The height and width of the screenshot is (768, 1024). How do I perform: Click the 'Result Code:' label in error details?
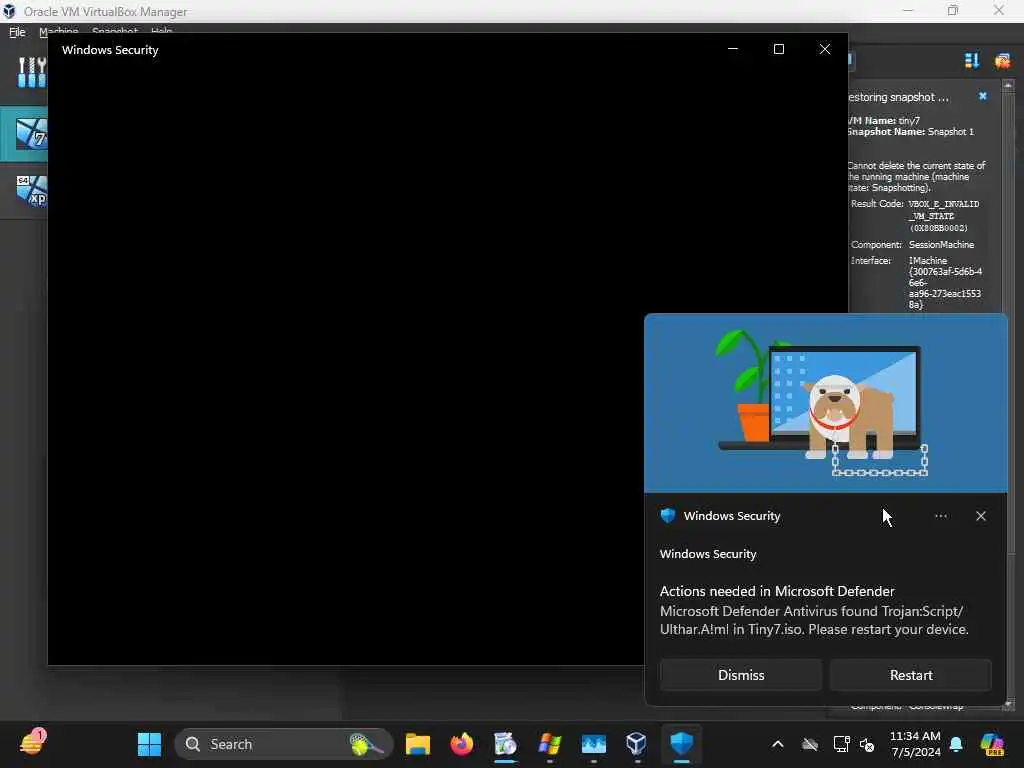tap(877, 204)
